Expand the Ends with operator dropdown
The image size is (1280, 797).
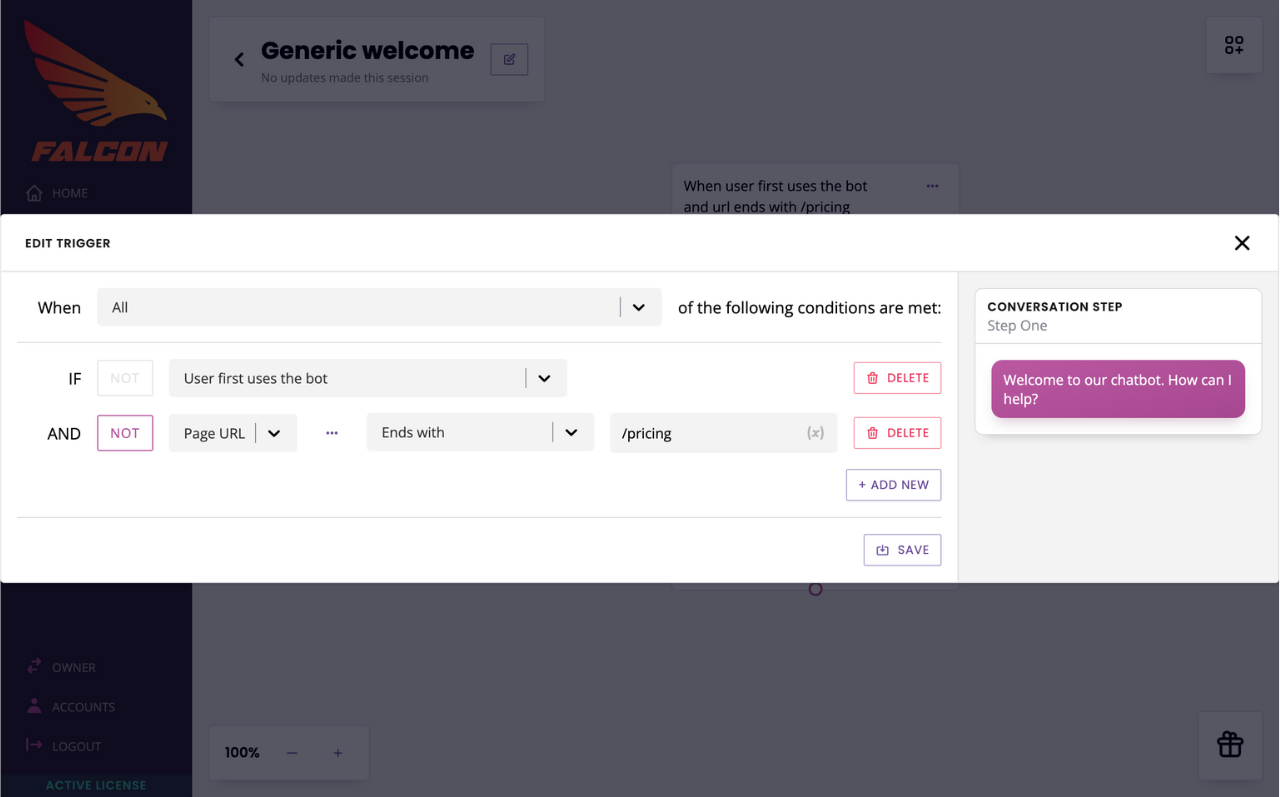(481, 432)
